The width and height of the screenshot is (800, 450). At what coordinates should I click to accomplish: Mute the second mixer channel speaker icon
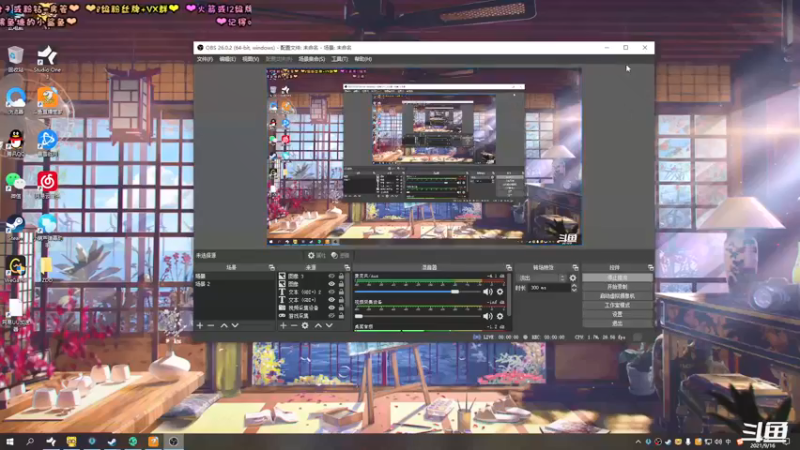tap(488, 316)
